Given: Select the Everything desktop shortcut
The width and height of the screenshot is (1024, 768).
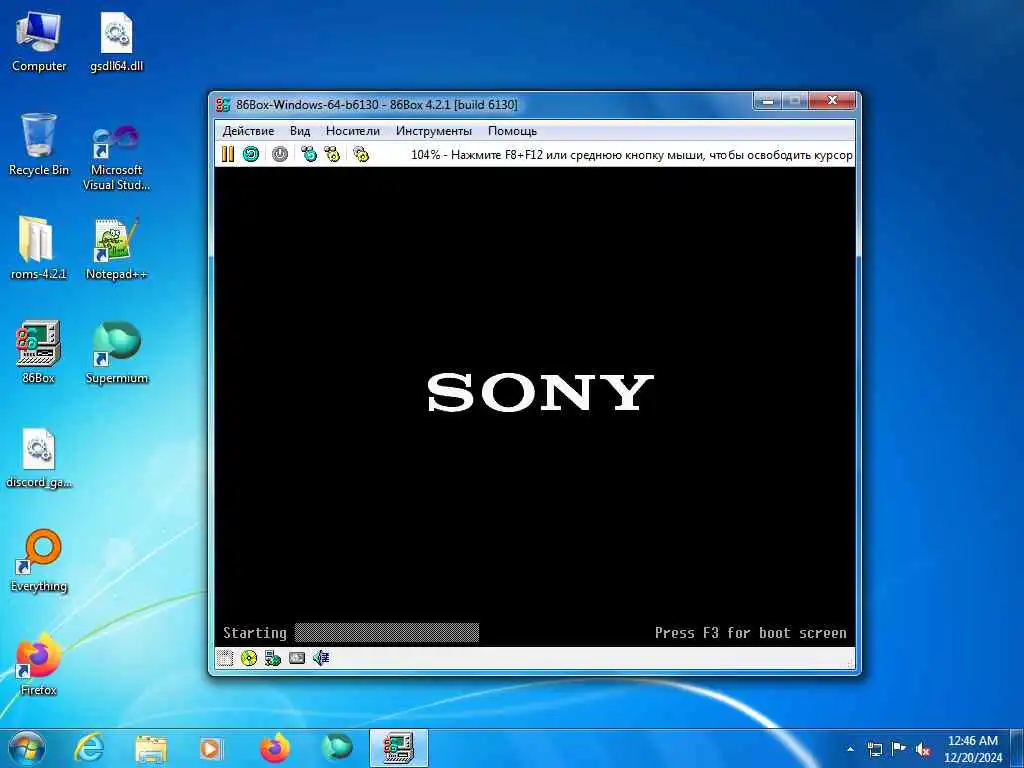Looking at the screenshot, I should click(x=39, y=560).
